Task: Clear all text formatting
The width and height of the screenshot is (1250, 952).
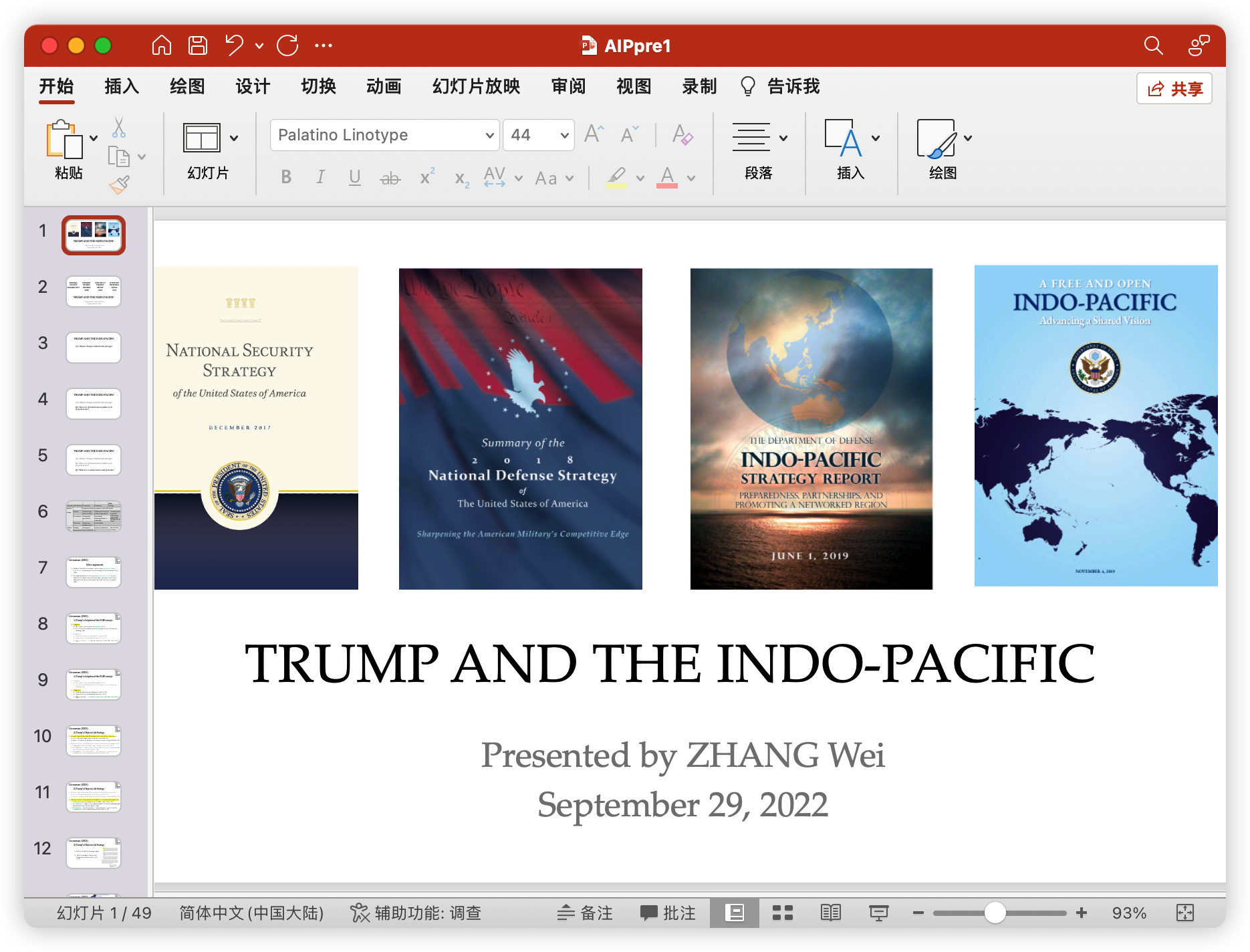Action: click(x=682, y=134)
